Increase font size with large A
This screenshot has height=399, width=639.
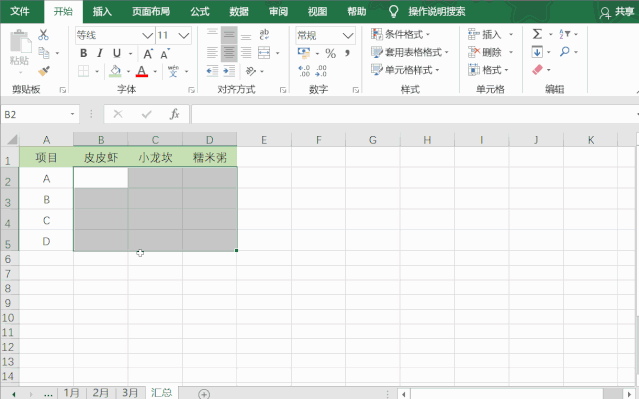[x=148, y=53]
